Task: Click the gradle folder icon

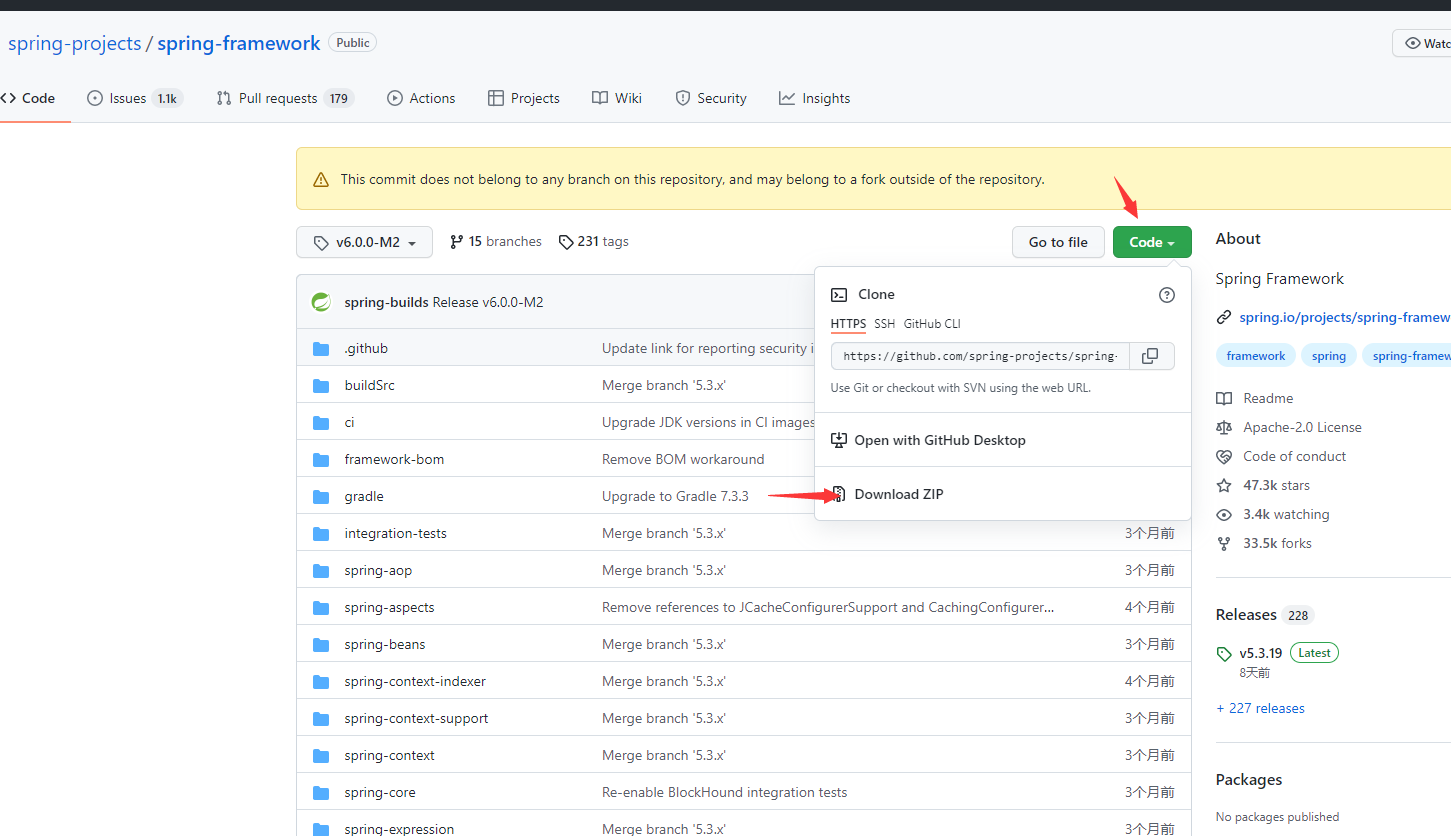Action: click(x=321, y=497)
